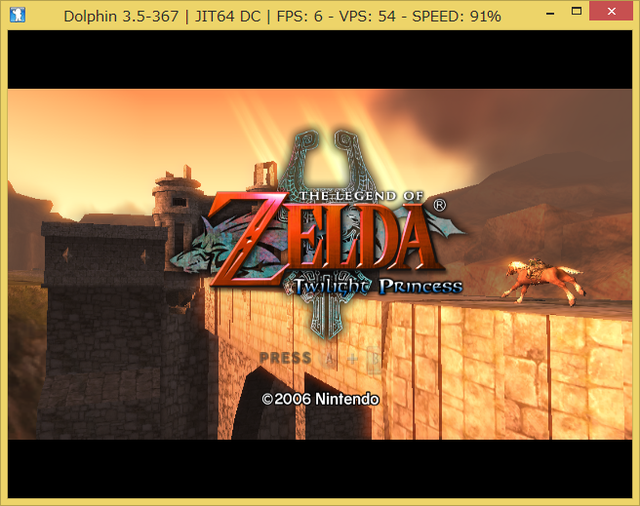Click the galloping horse on the bridge
This screenshot has width=640, height=506.
(544, 281)
